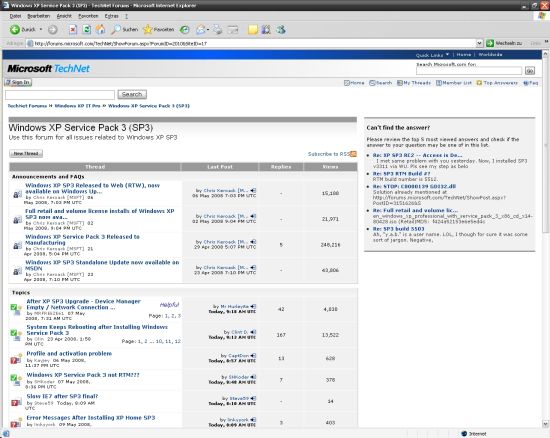
Task: Click the RSS feed orange icon
Action: click(353, 154)
